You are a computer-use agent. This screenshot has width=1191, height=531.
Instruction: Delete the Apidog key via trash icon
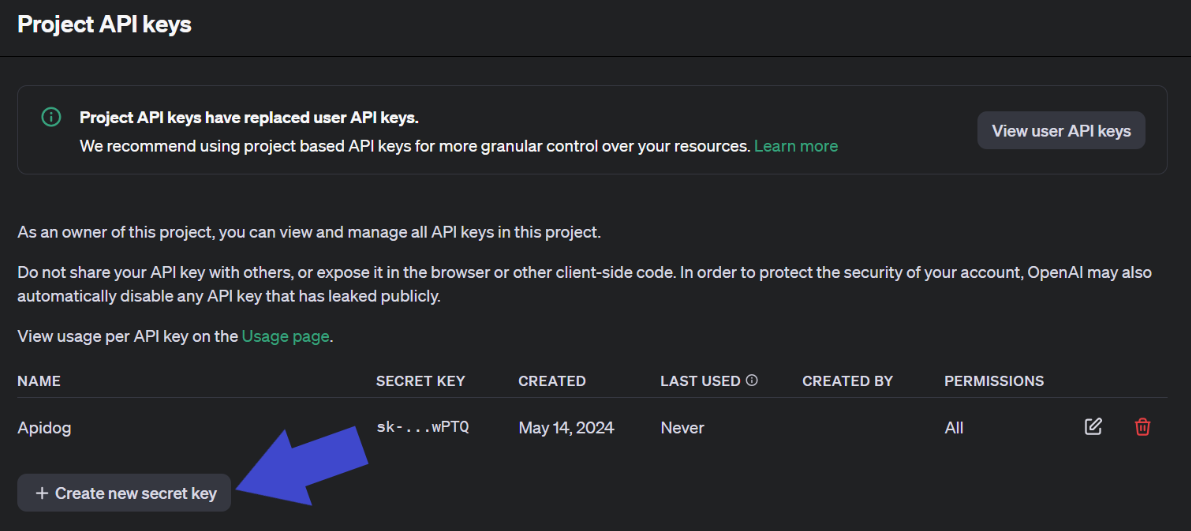[x=1142, y=427]
